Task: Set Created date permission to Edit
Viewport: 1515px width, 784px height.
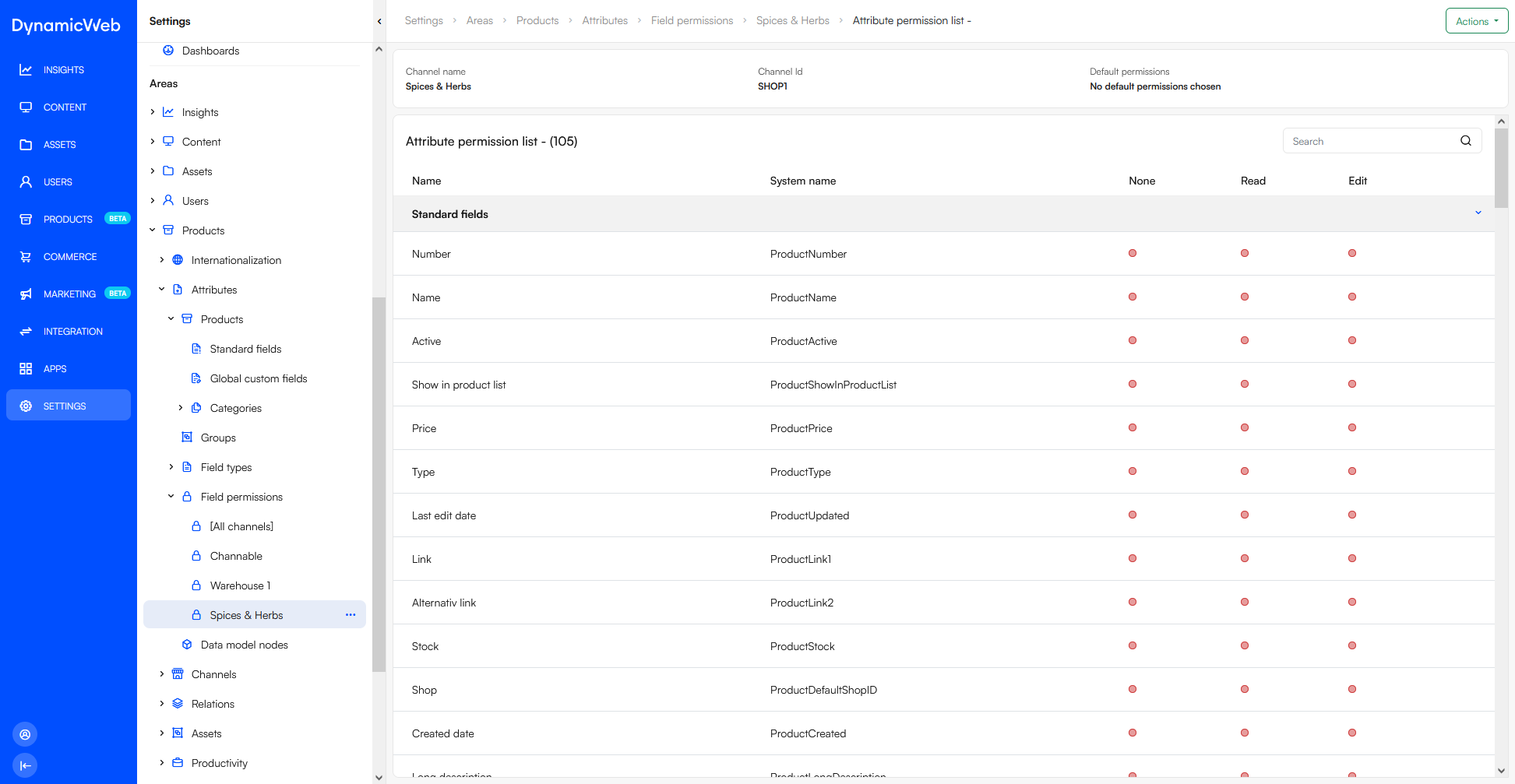Action: pos(1352,733)
